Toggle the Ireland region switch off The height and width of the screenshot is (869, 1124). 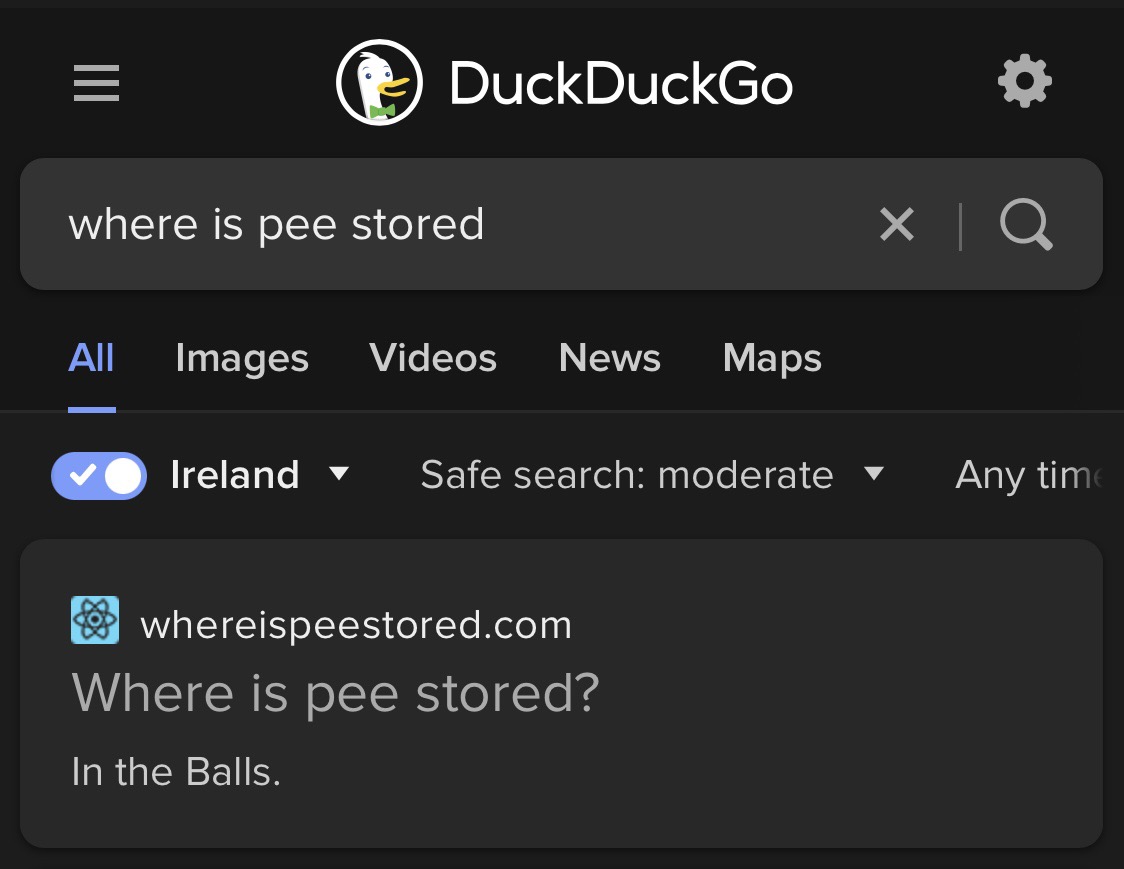[x=99, y=475]
